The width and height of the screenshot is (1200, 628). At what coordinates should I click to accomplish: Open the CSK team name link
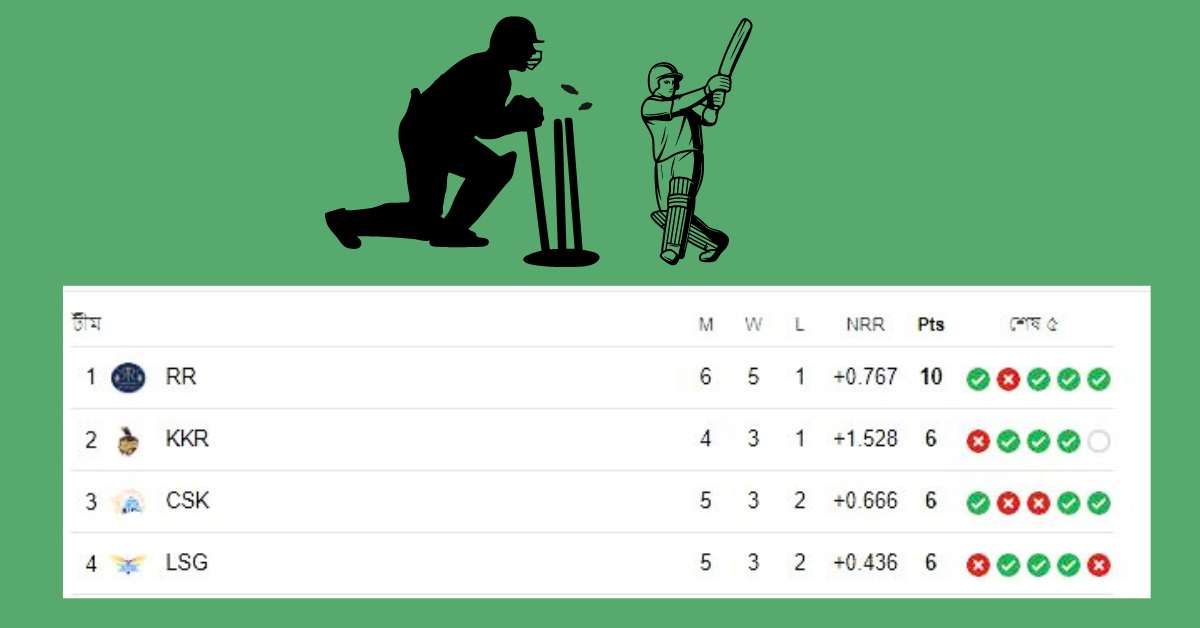[x=190, y=501]
